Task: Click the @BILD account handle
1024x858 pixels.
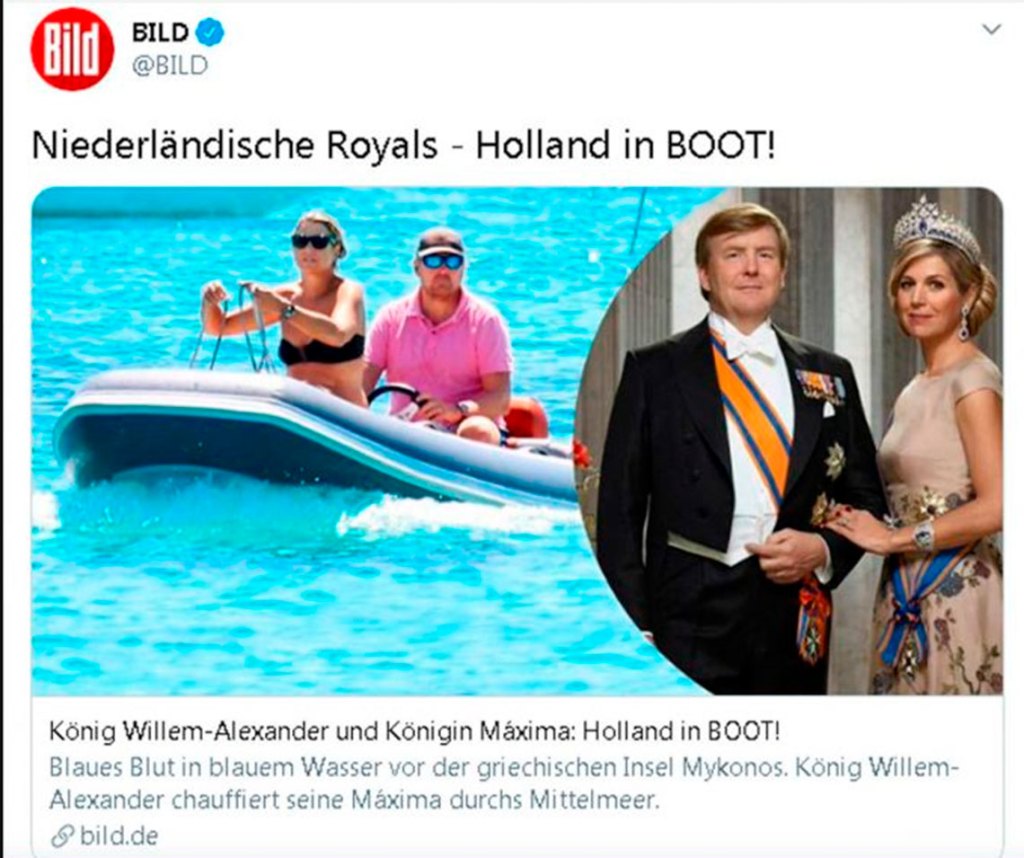Action: [170, 65]
